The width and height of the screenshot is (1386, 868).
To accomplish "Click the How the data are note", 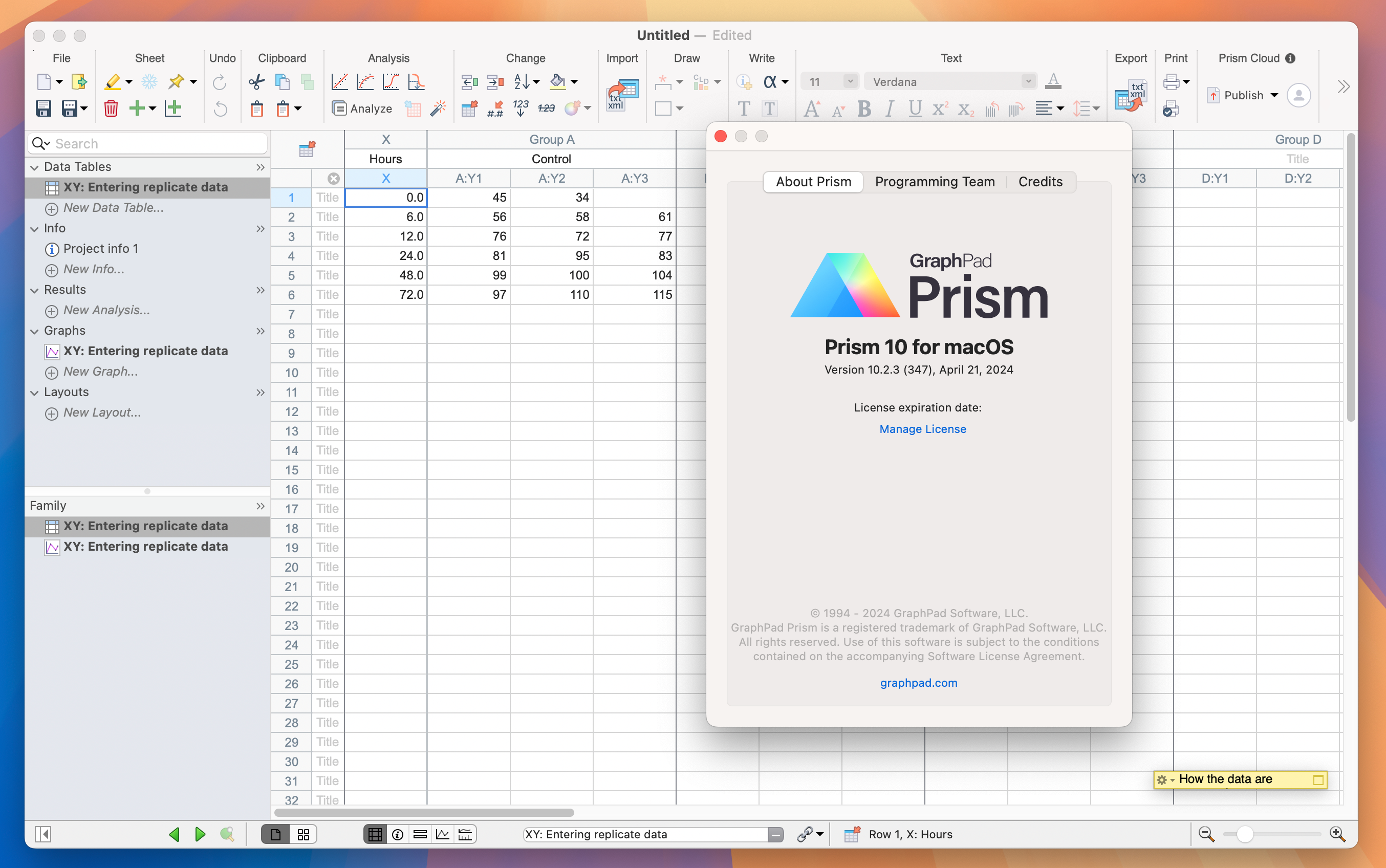I will tap(1240, 779).
